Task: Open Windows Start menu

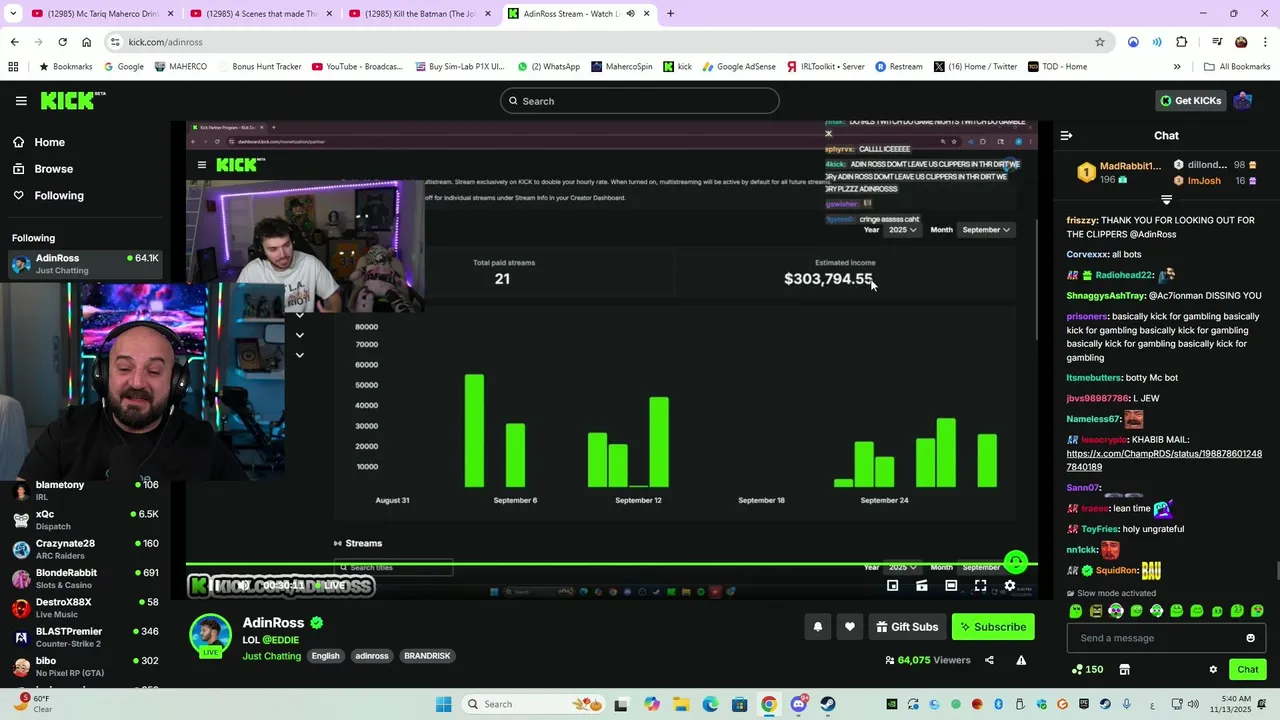Action: (x=444, y=704)
